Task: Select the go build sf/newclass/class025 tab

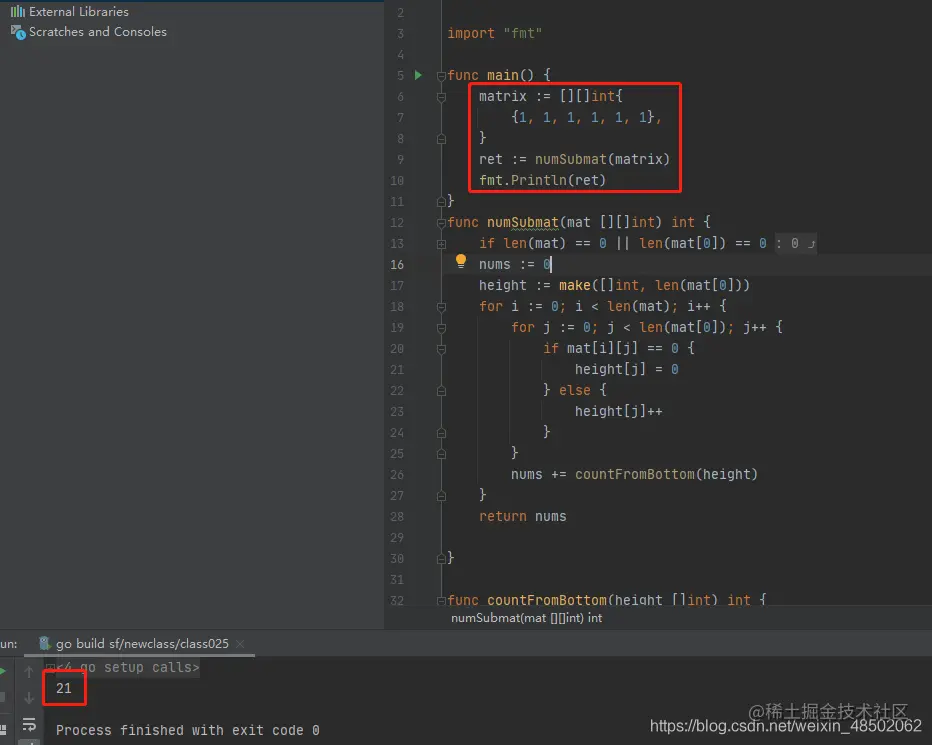Action: tap(142, 644)
